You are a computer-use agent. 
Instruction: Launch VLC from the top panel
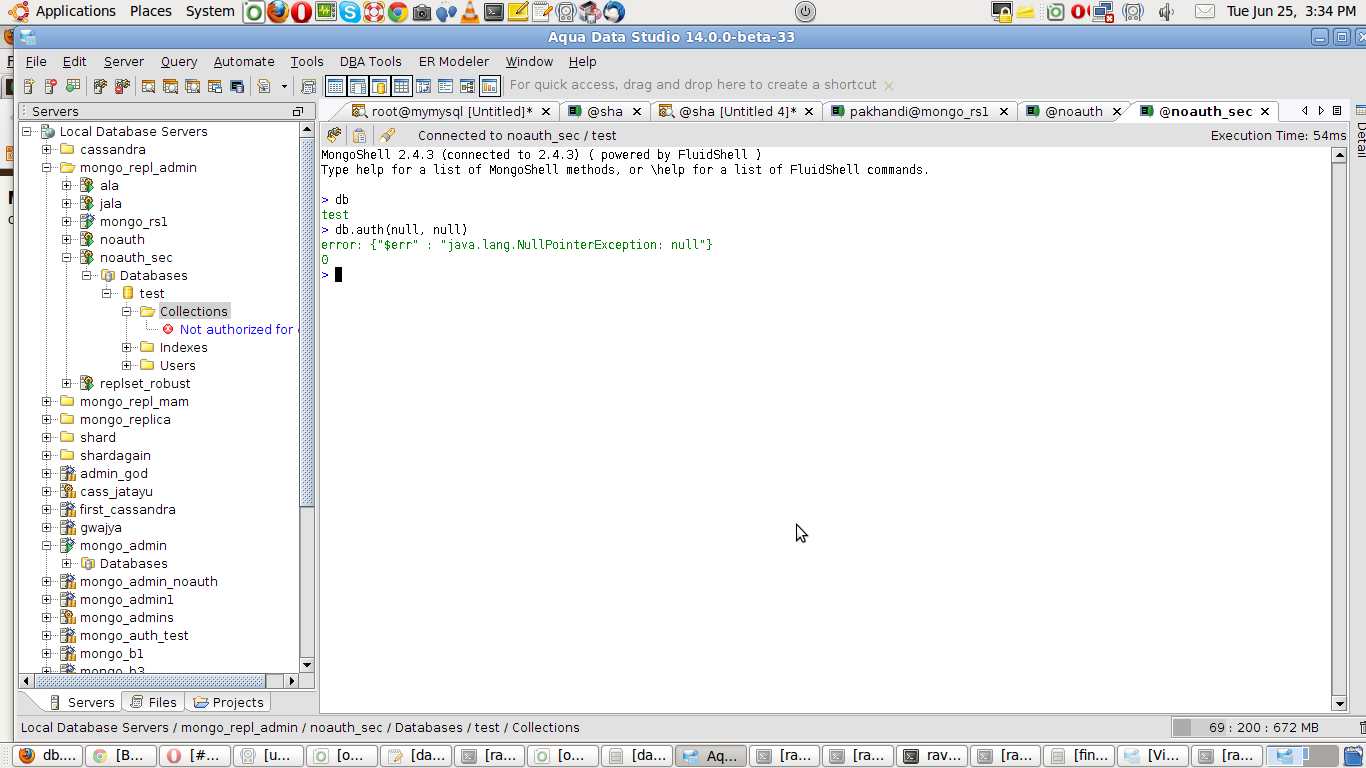click(x=469, y=12)
